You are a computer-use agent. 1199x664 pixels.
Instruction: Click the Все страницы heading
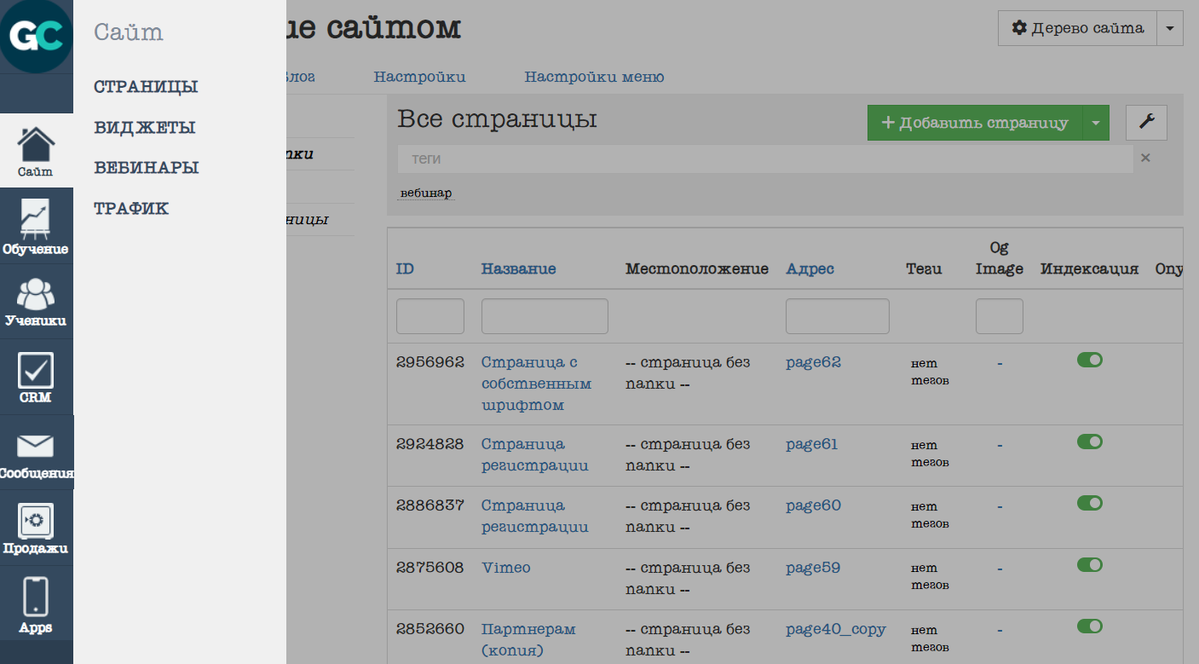click(497, 119)
